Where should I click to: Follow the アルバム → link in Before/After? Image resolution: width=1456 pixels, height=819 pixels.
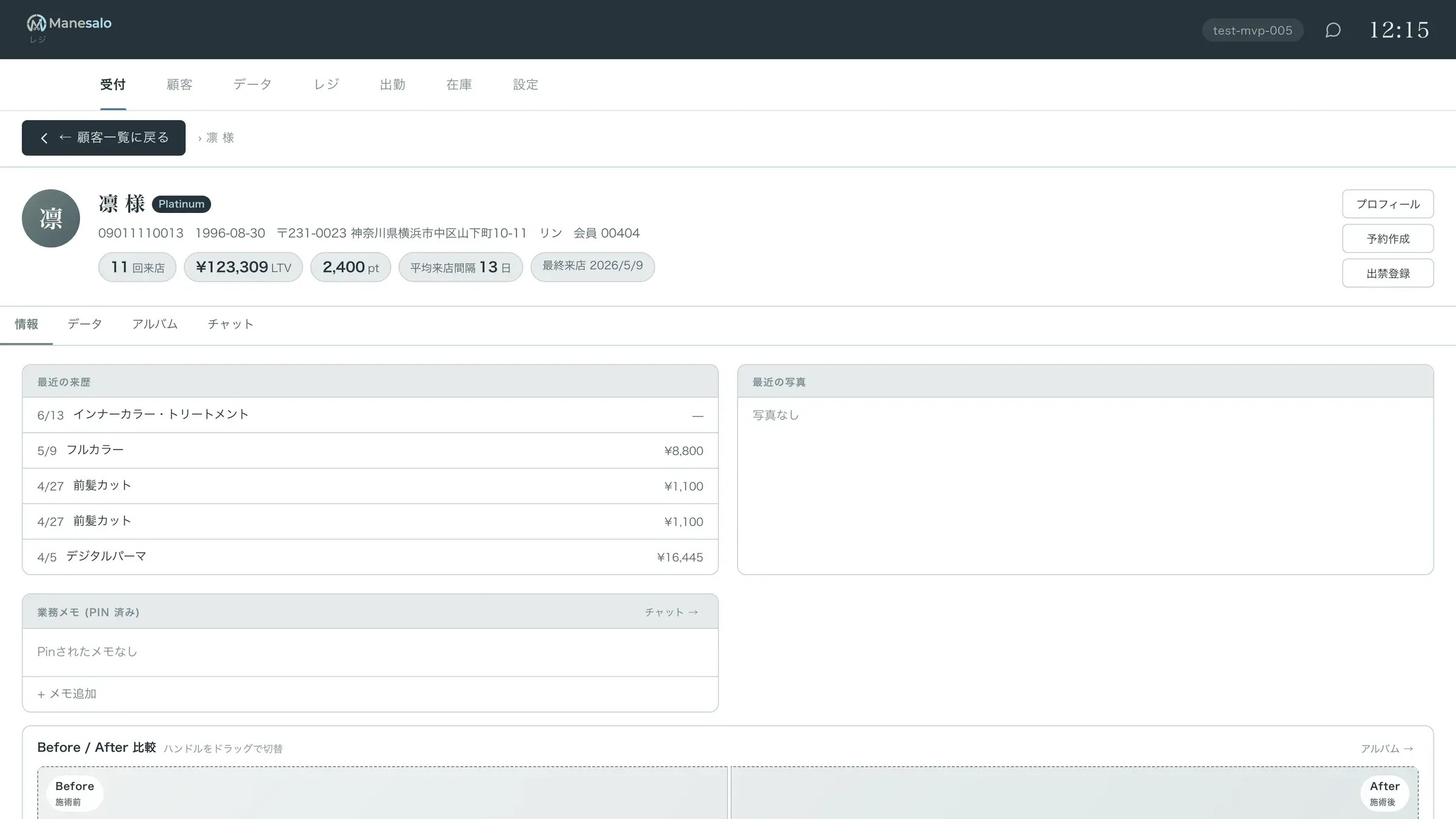coord(1387,749)
